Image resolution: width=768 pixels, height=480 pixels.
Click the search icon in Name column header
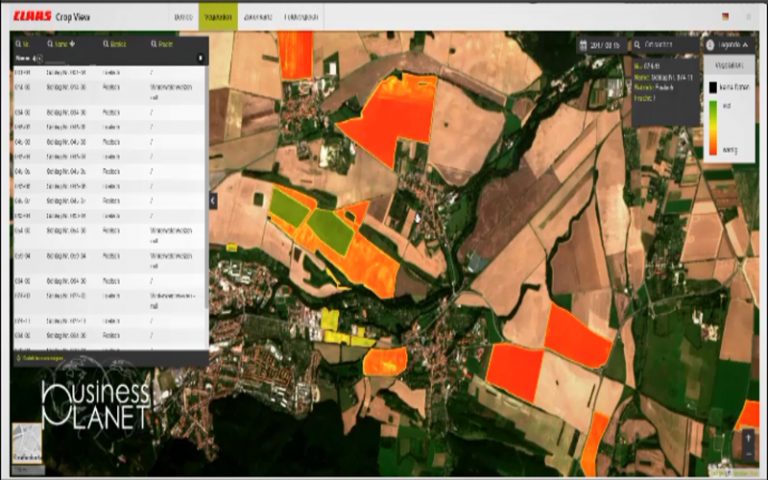[x=50, y=44]
